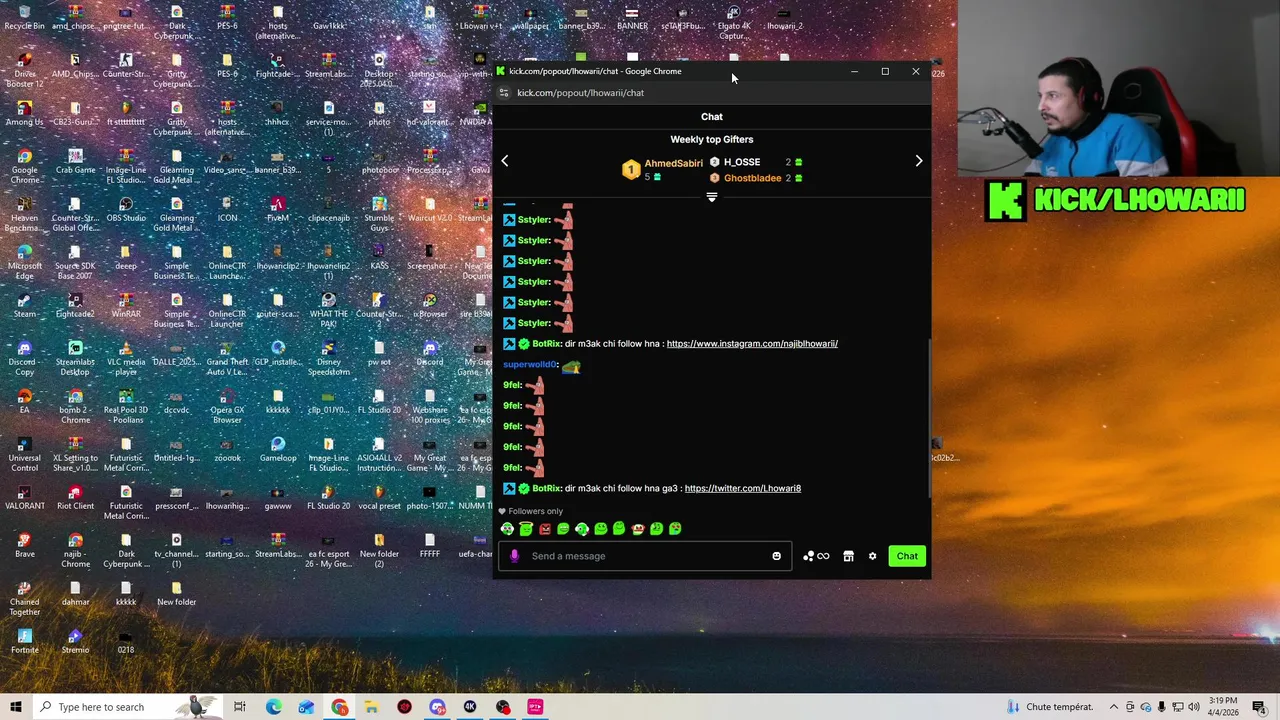The width and height of the screenshot is (1280, 720).
Task: Click the Followers only label
Action: tap(535, 511)
